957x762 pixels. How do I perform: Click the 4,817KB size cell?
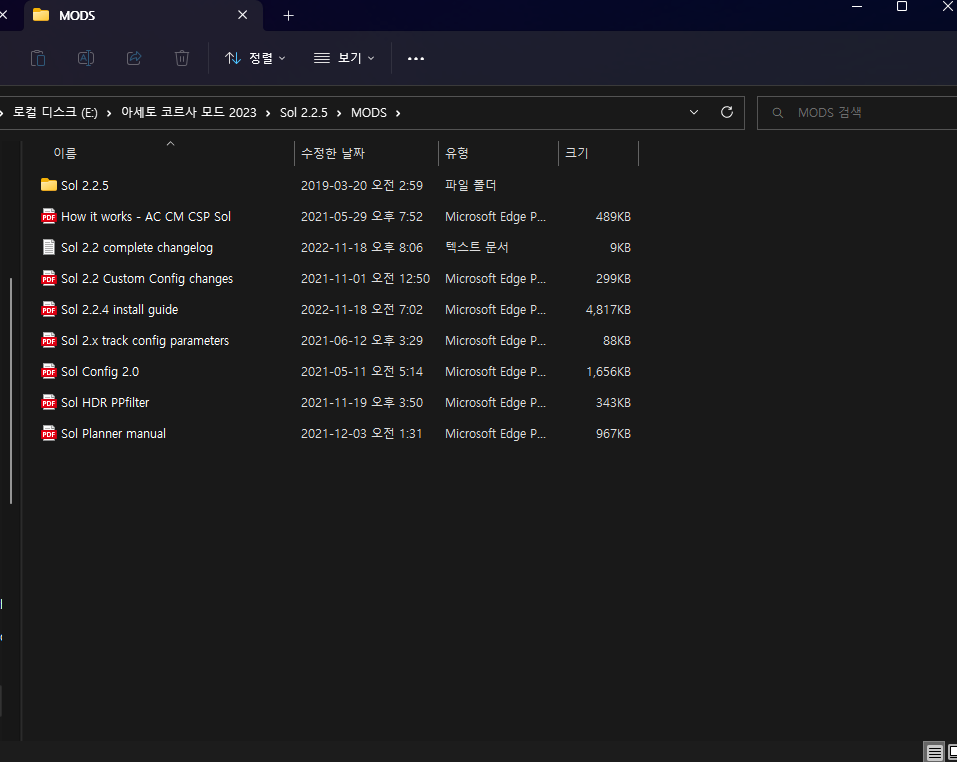click(x=608, y=310)
